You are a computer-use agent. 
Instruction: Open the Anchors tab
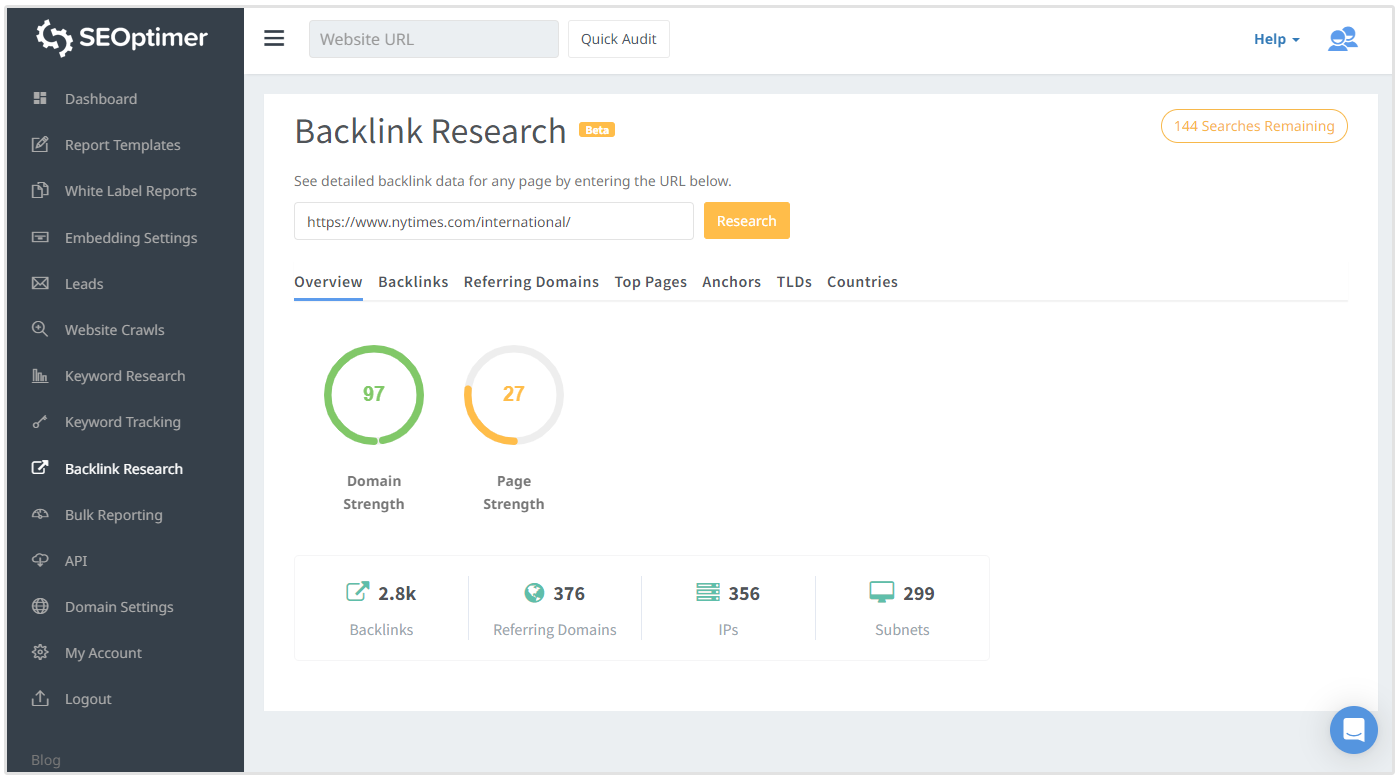click(731, 282)
